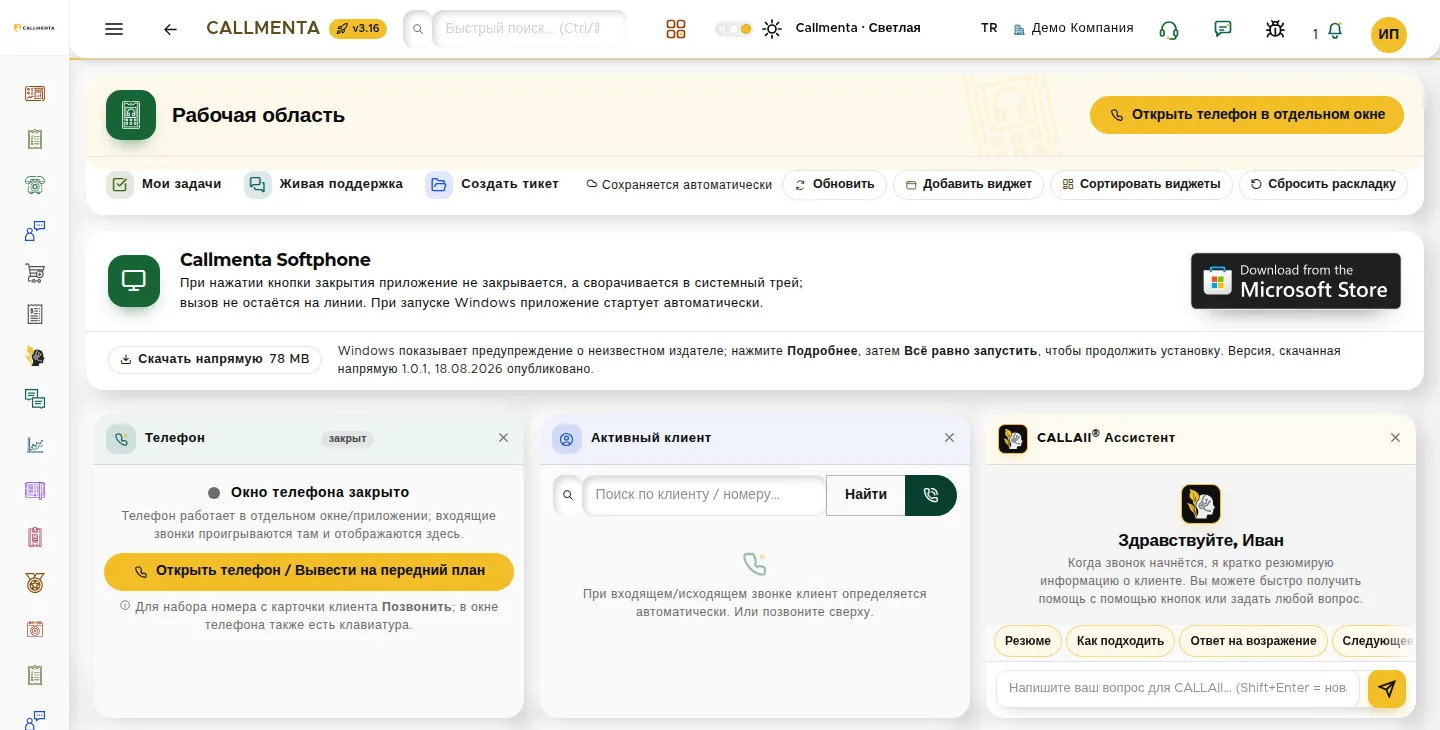Click the bug report icon

coord(1275,29)
